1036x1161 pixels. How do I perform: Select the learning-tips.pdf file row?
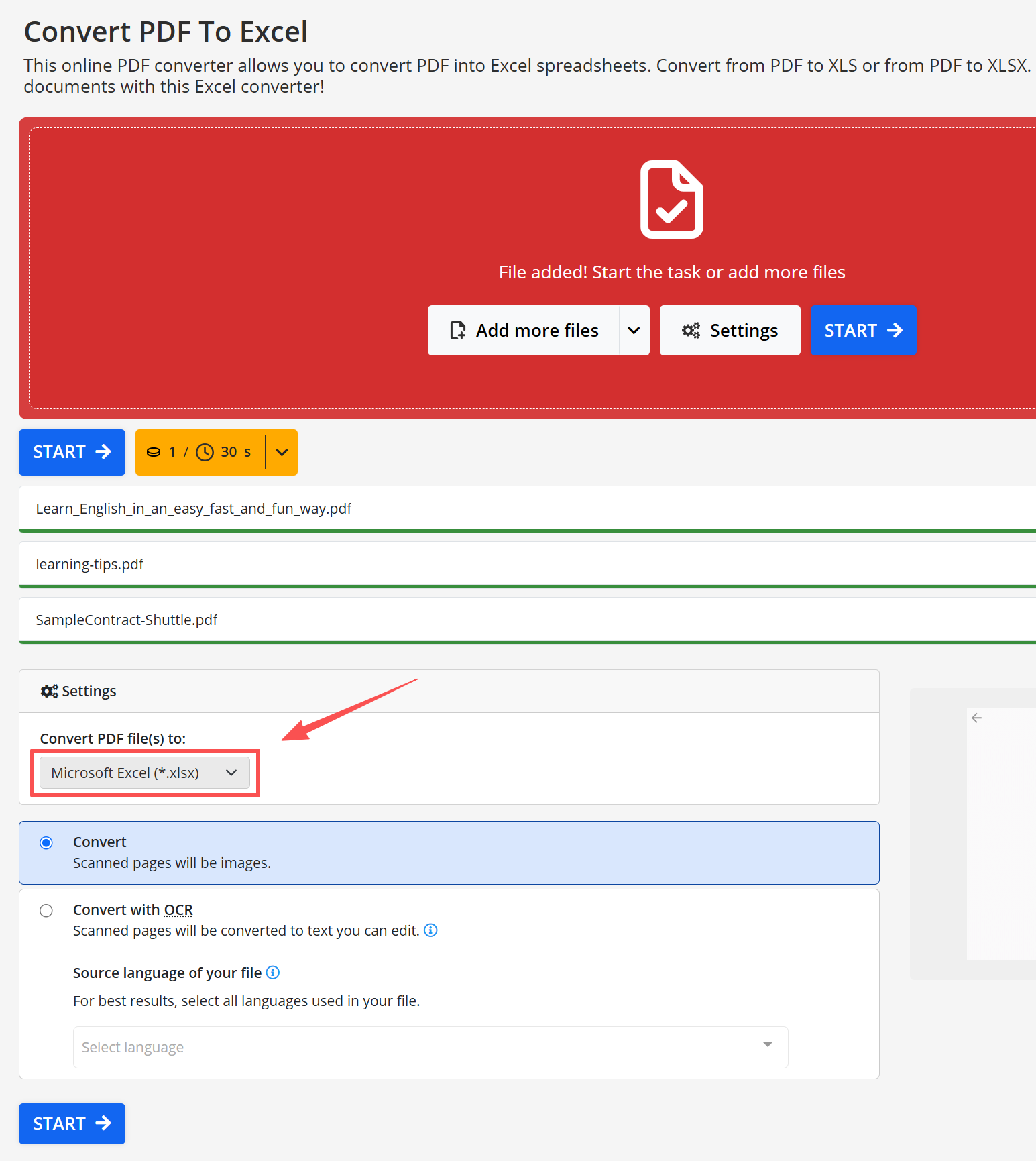[90, 565]
